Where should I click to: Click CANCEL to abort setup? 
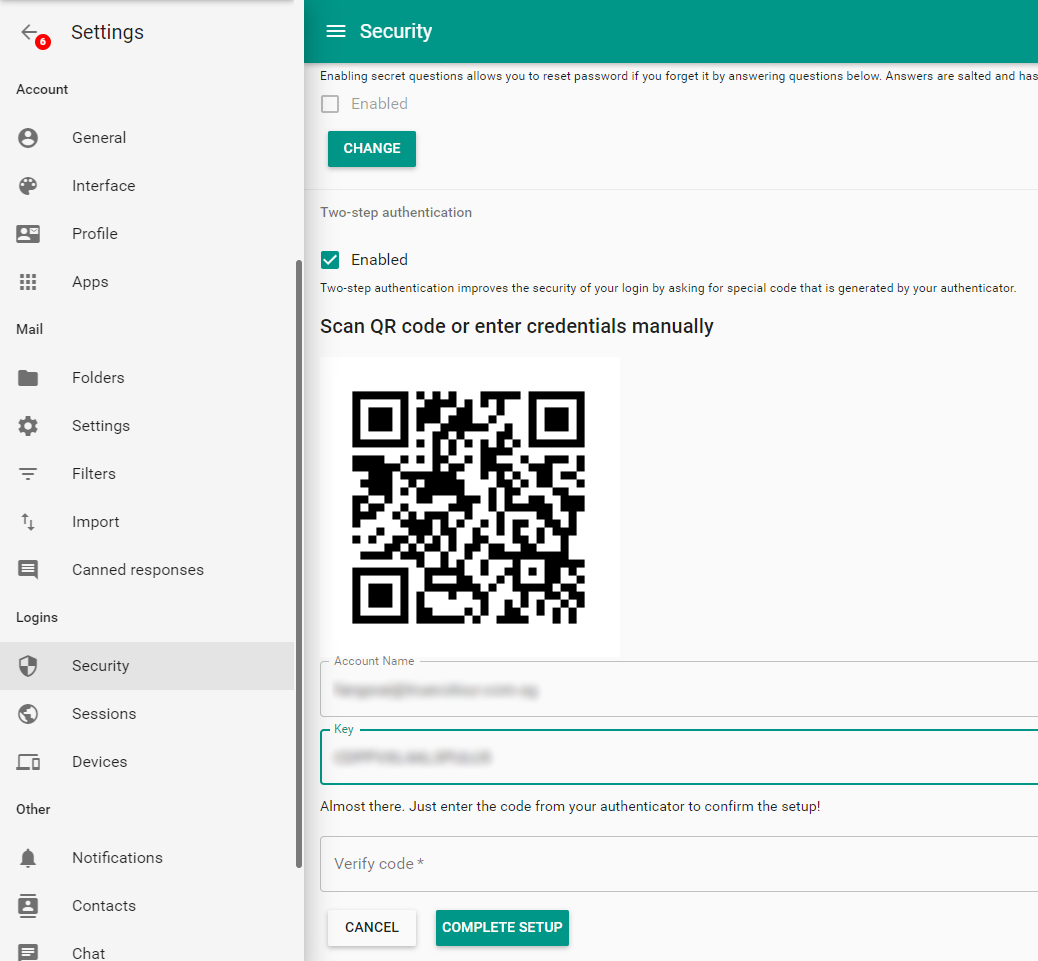[371, 927]
